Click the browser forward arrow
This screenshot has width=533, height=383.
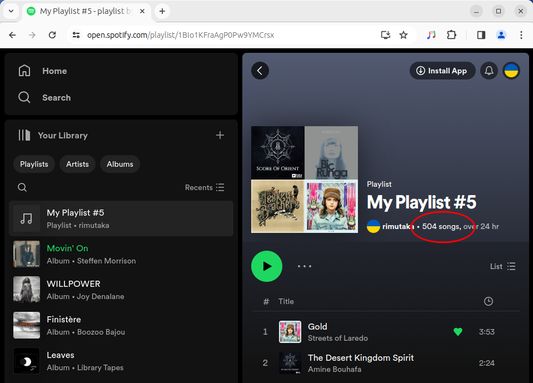32,35
